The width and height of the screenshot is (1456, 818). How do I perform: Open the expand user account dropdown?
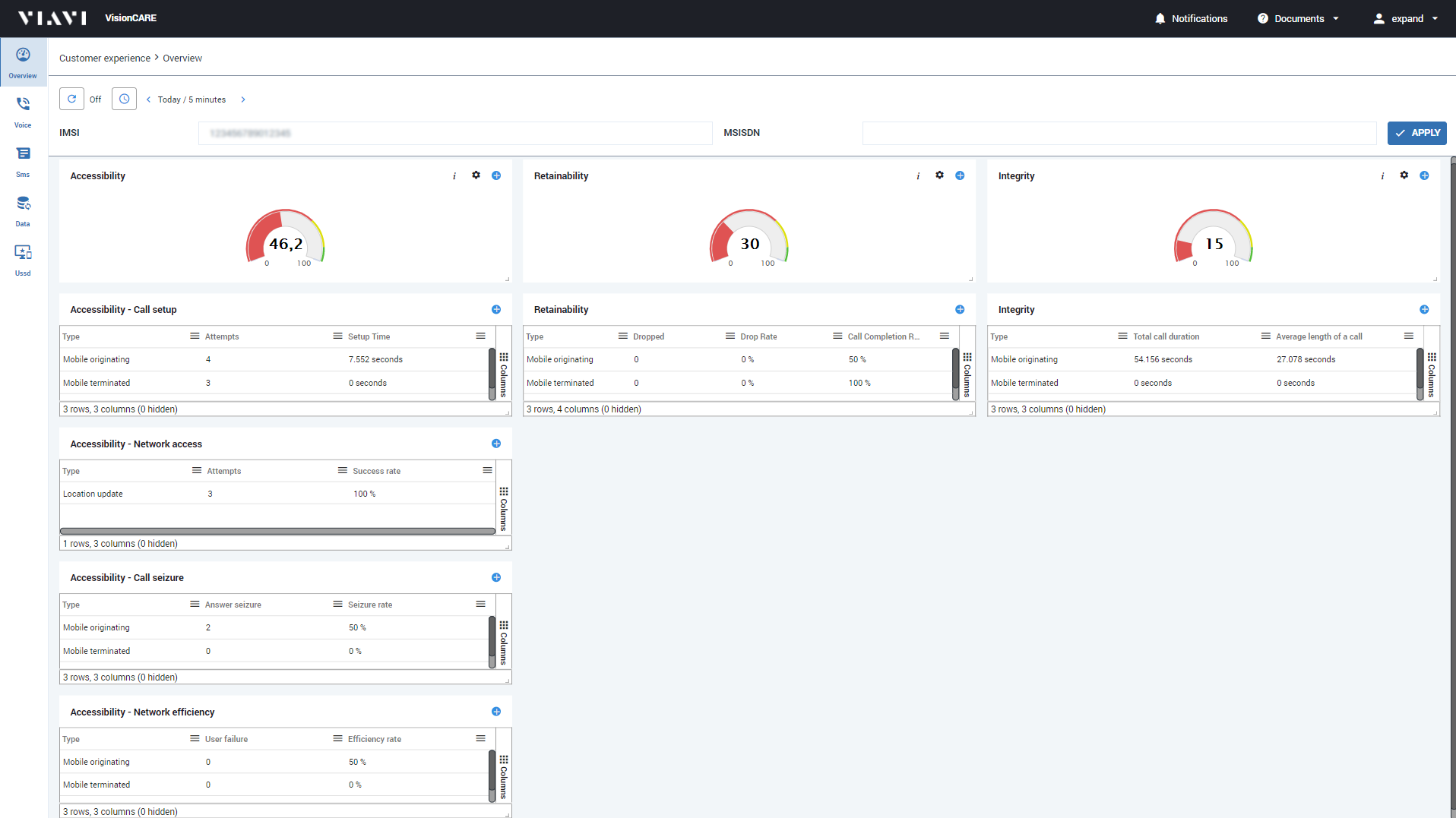(x=1406, y=19)
